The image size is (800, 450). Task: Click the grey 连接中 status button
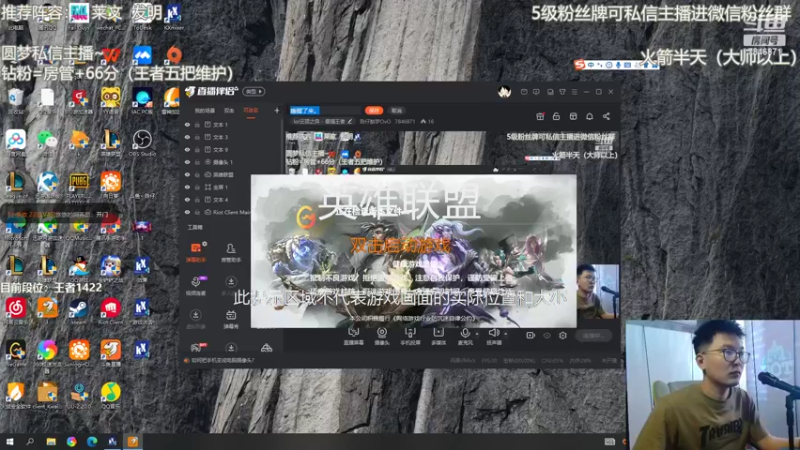593,335
